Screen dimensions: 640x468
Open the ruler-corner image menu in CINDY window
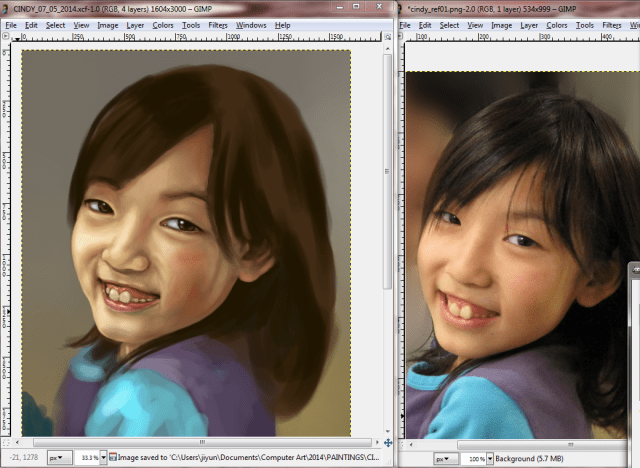coord(6,36)
